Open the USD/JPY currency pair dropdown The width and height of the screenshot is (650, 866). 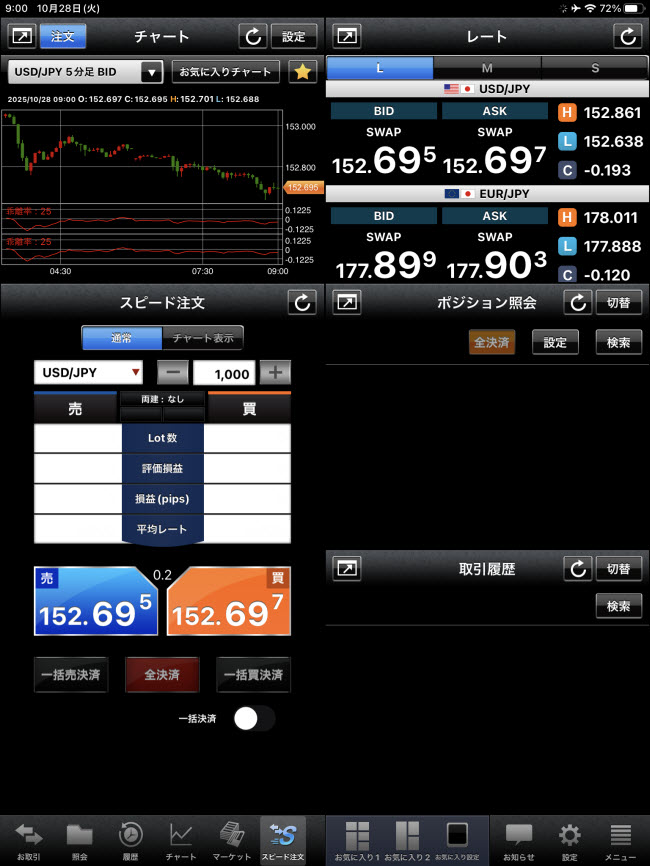click(x=88, y=373)
